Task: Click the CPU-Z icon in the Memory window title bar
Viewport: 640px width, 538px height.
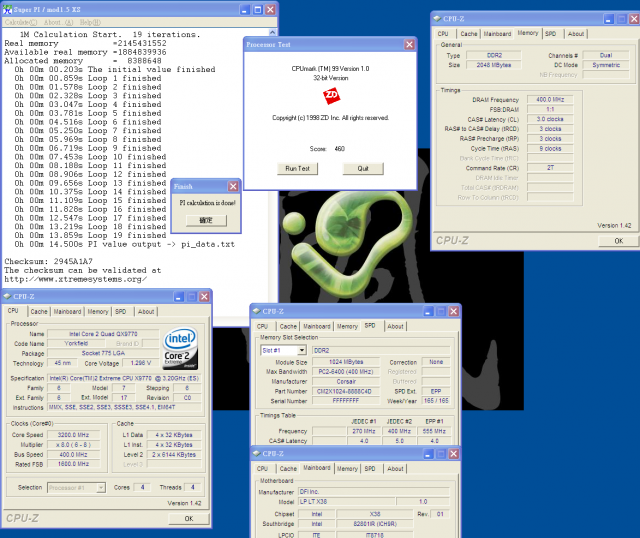Action: click(437, 19)
